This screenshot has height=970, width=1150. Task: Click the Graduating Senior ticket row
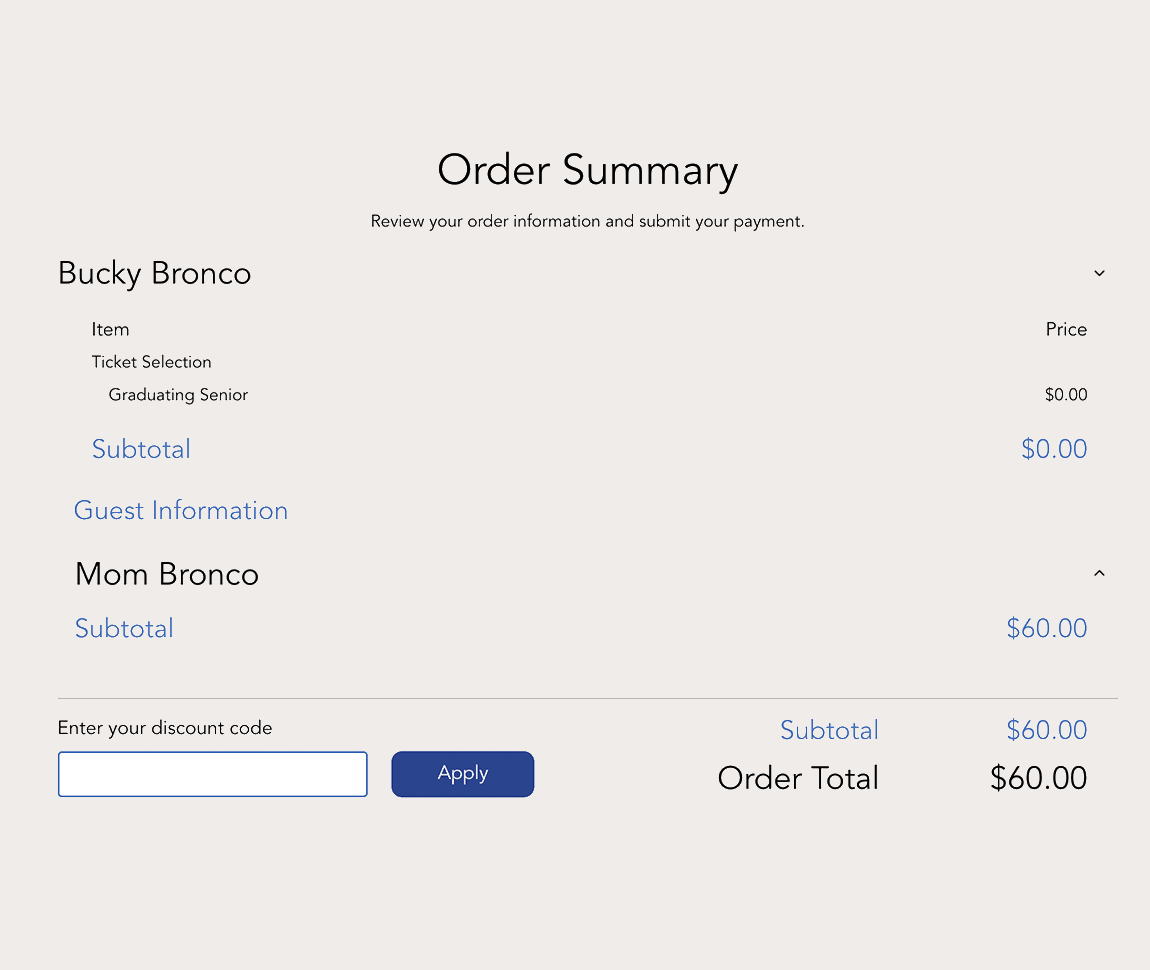(x=178, y=394)
